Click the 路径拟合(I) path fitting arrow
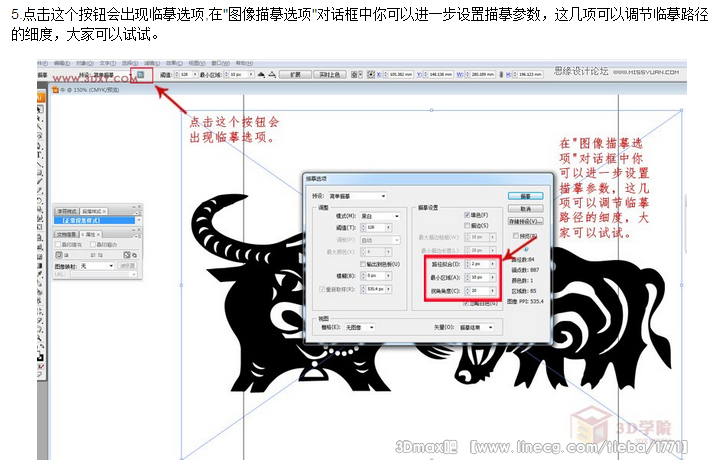 [492, 264]
